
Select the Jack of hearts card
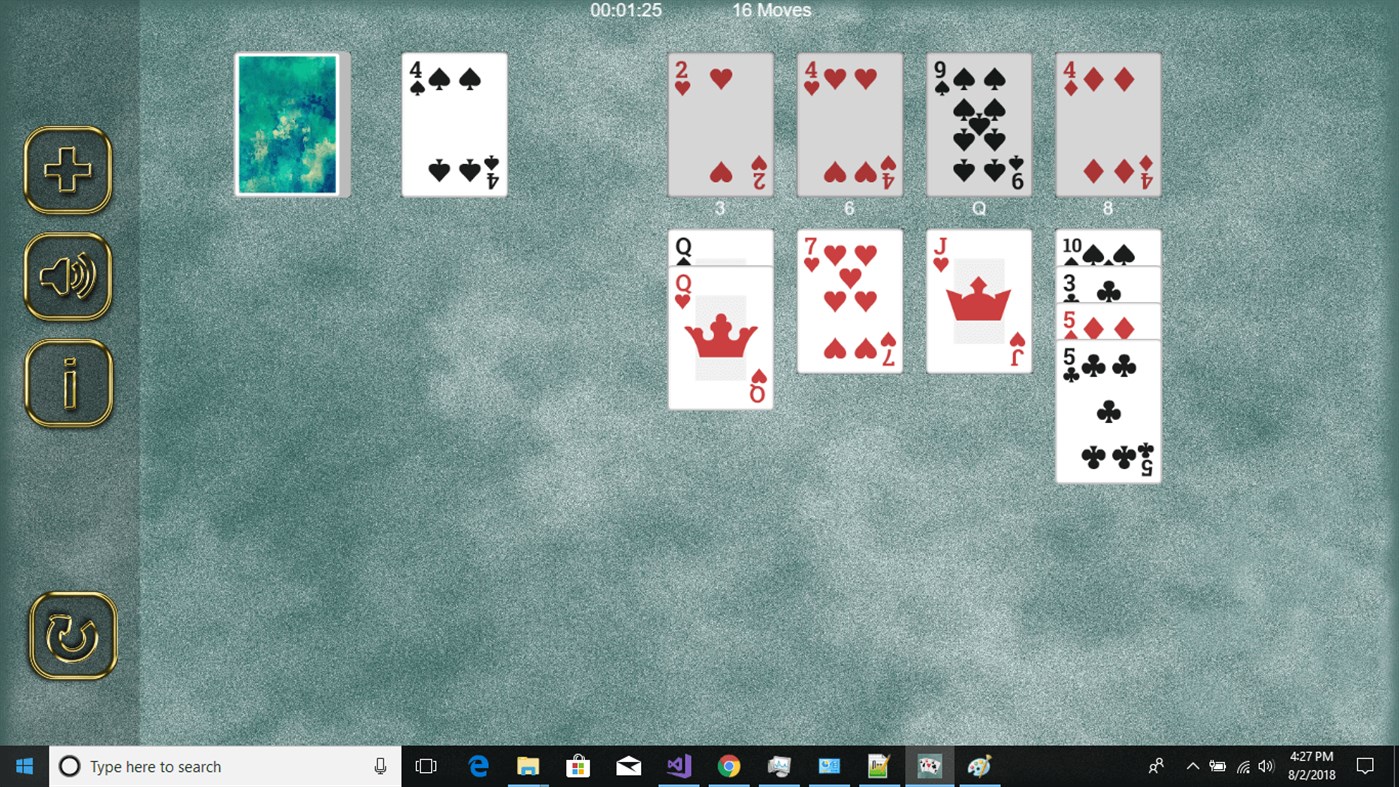[x=978, y=300]
